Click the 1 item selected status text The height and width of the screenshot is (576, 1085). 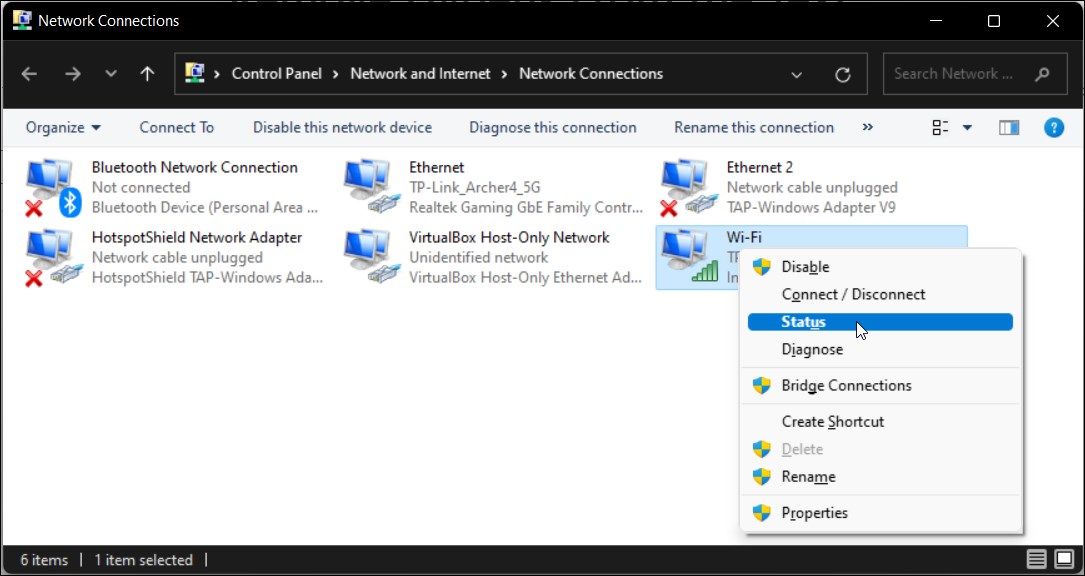click(x=143, y=560)
